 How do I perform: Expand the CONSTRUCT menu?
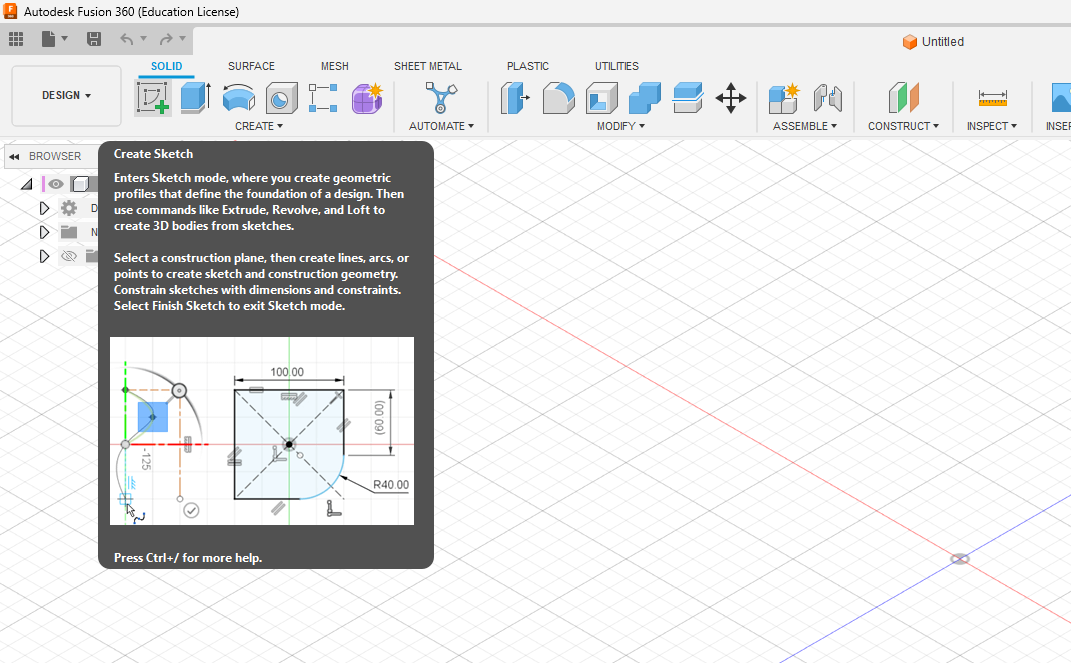pyautogui.click(x=903, y=126)
